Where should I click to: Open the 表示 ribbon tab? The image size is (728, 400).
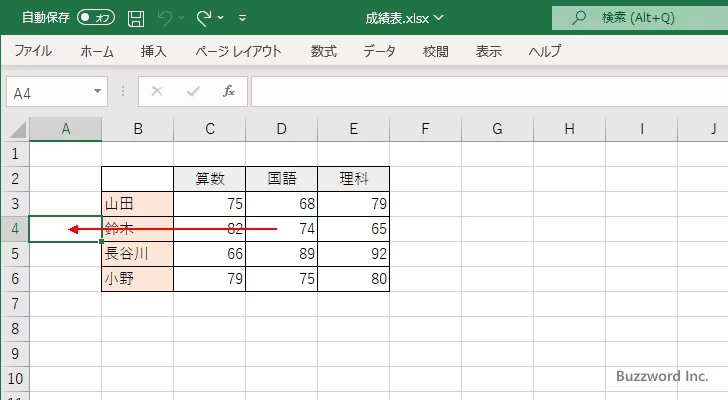488,51
